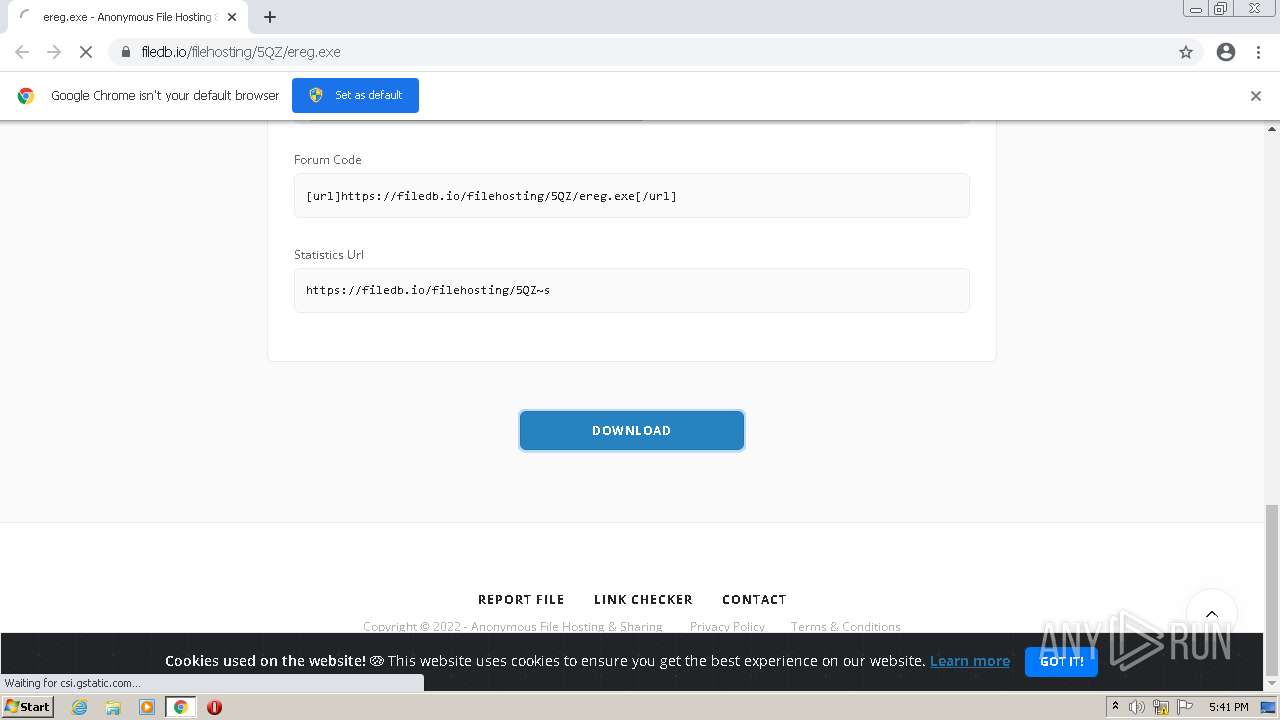Click the address bar URL
The image size is (1280, 720).
click(241, 52)
